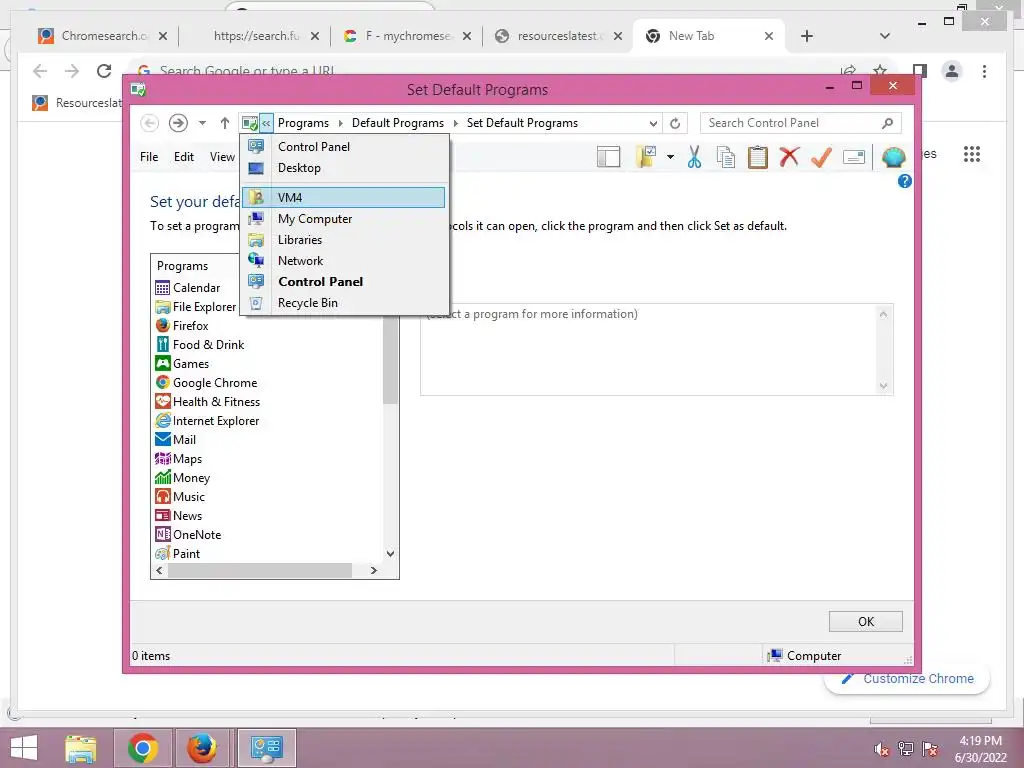The width and height of the screenshot is (1024, 768).
Task: Click Default Programs in the breadcrumb path
Action: pos(398,123)
